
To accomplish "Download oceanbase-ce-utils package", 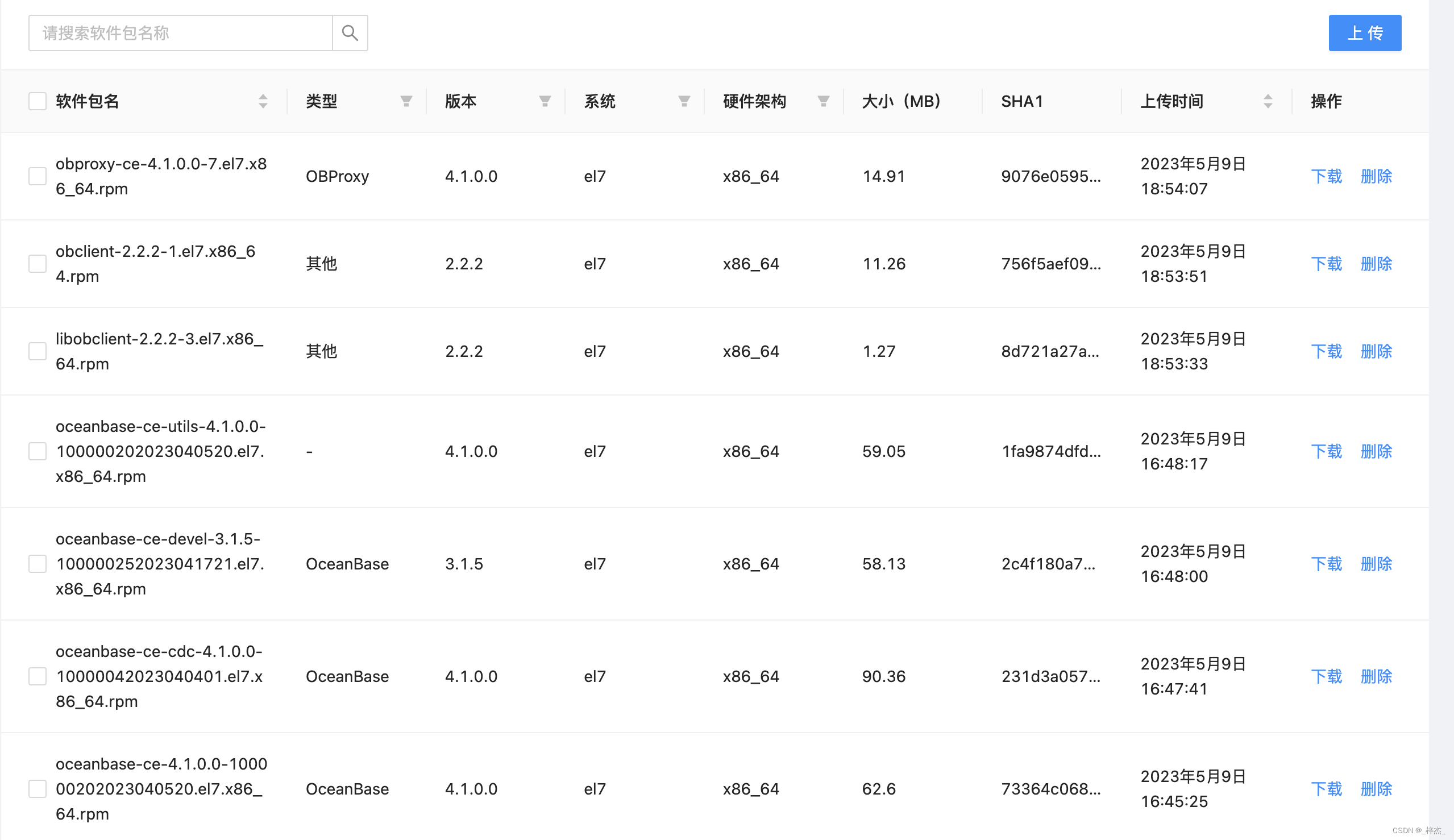I will tap(1326, 451).
